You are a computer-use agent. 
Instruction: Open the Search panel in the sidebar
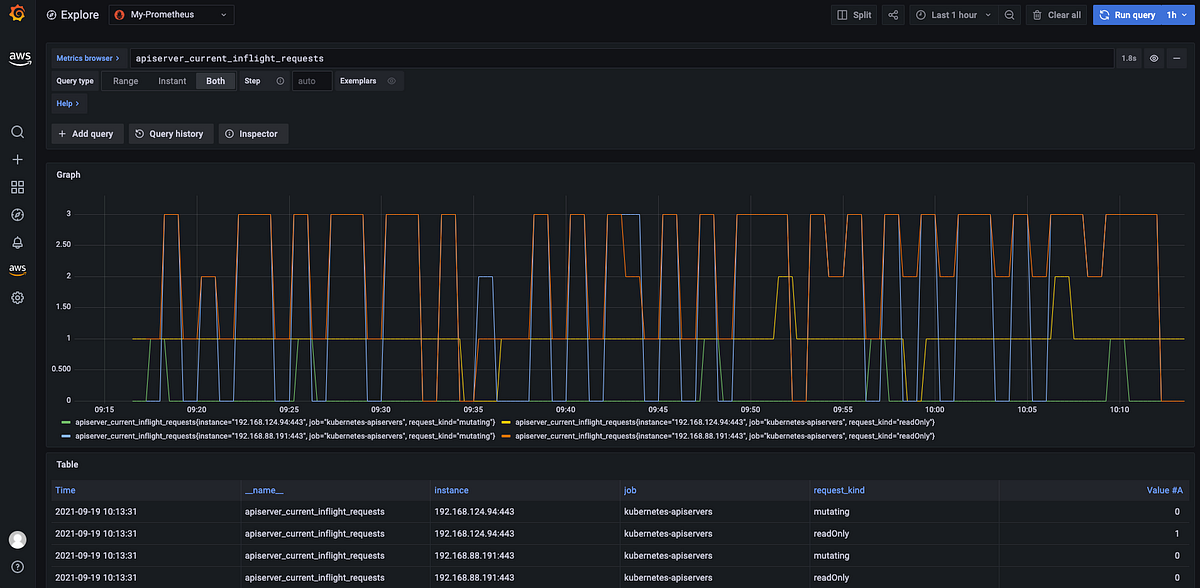(x=17, y=131)
